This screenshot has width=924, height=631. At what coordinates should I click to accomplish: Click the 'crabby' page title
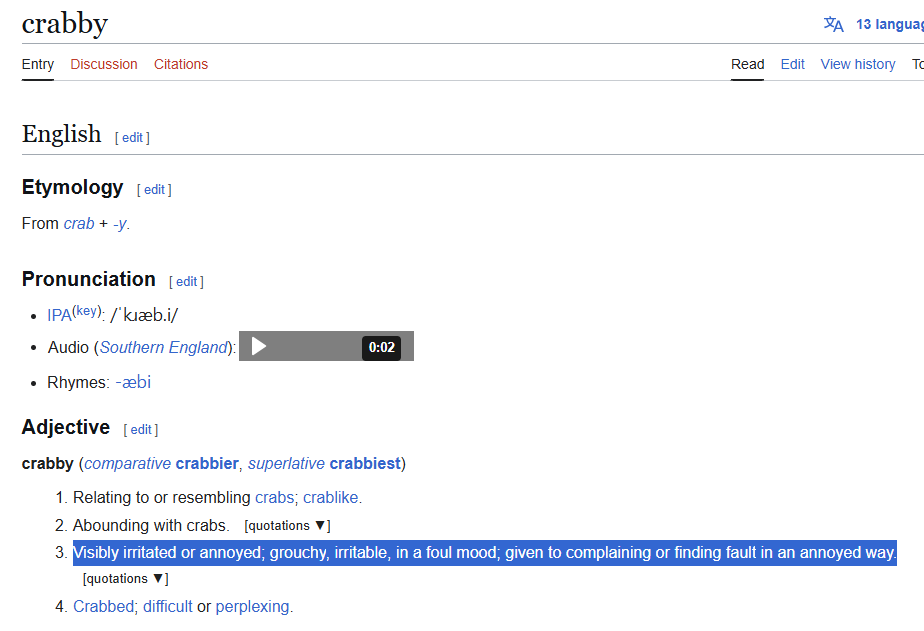pyautogui.click(x=65, y=24)
